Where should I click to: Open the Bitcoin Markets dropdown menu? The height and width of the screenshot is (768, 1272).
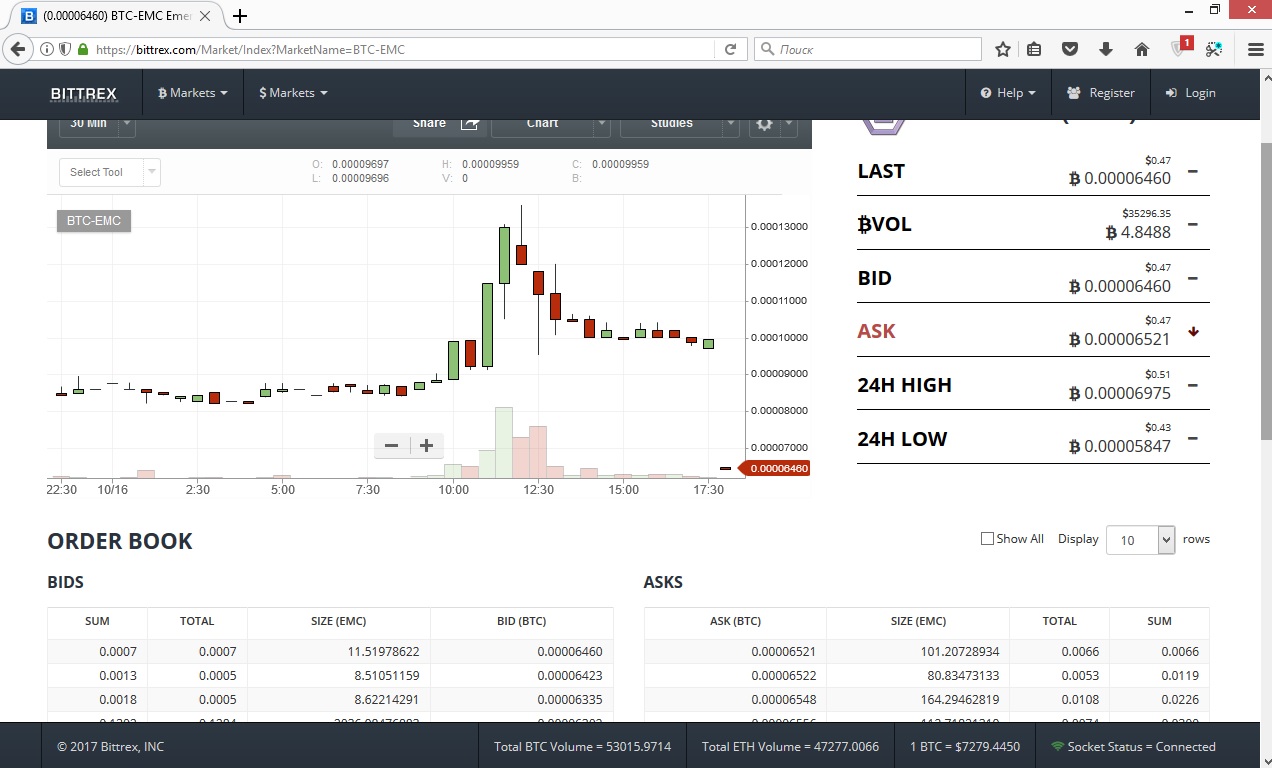point(193,93)
